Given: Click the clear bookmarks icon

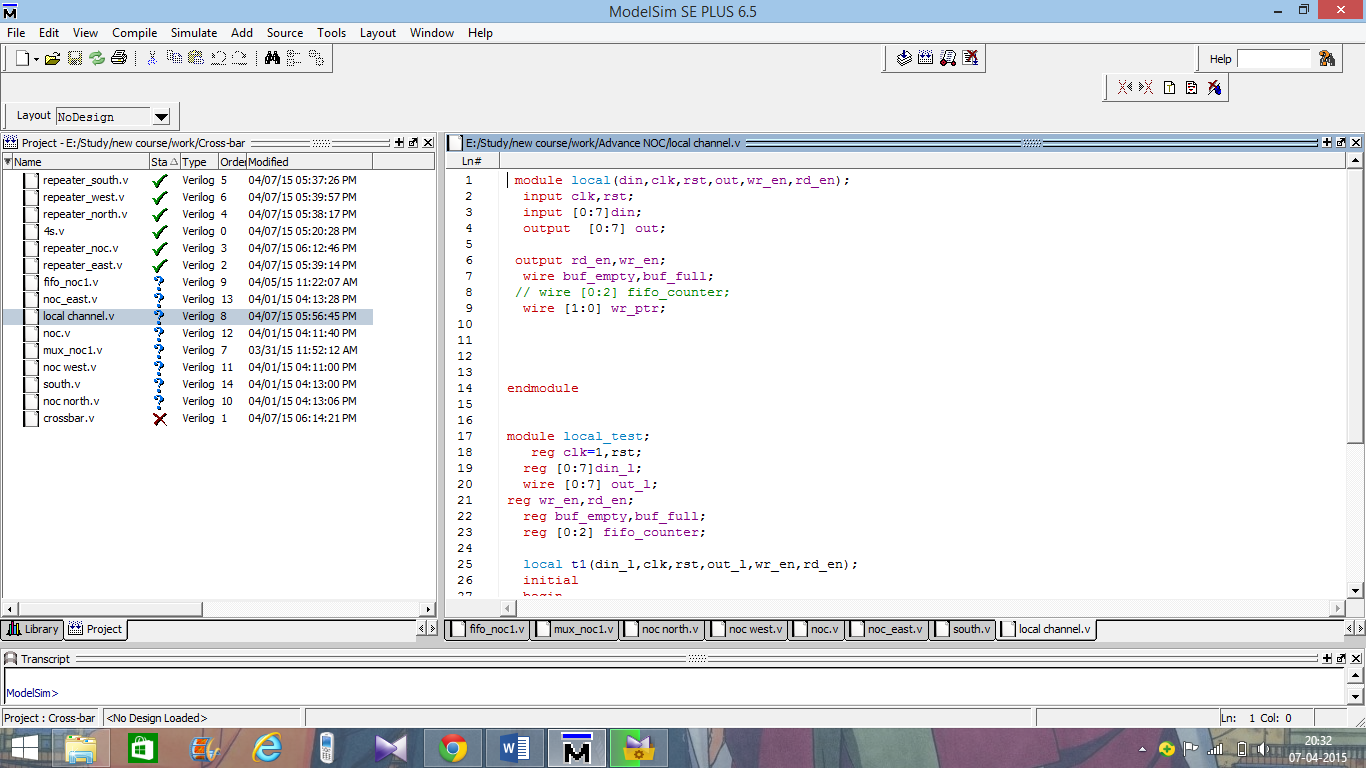Looking at the screenshot, I should pos(1214,87).
